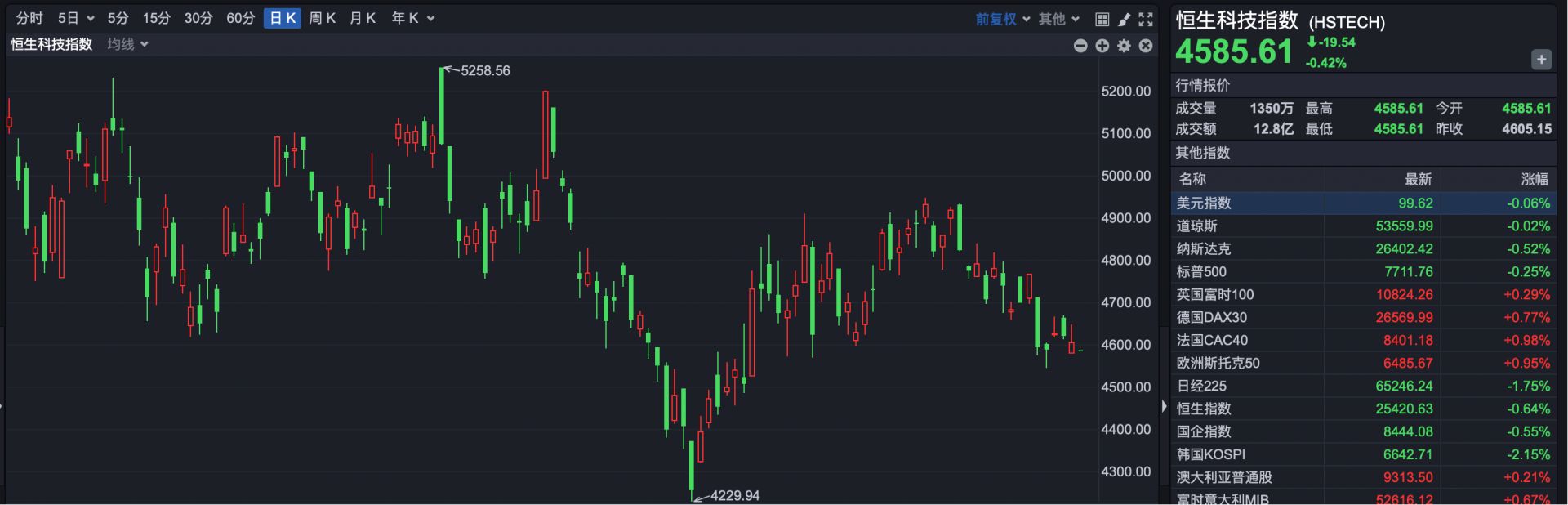Select the 道琼斯 index row
Screen dimensions: 1568x505
tap(1363, 226)
